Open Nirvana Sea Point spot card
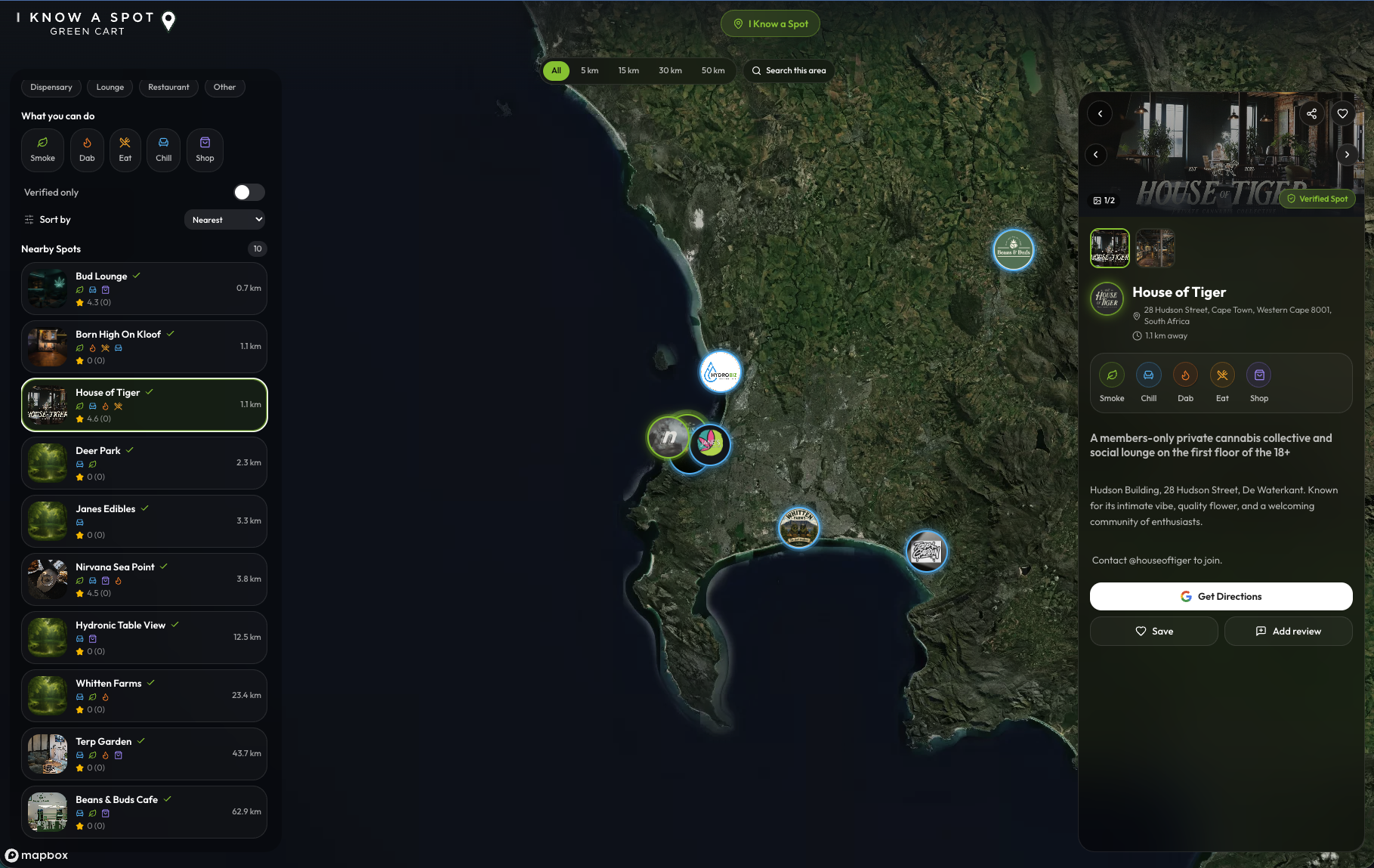 click(x=144, y=579)
